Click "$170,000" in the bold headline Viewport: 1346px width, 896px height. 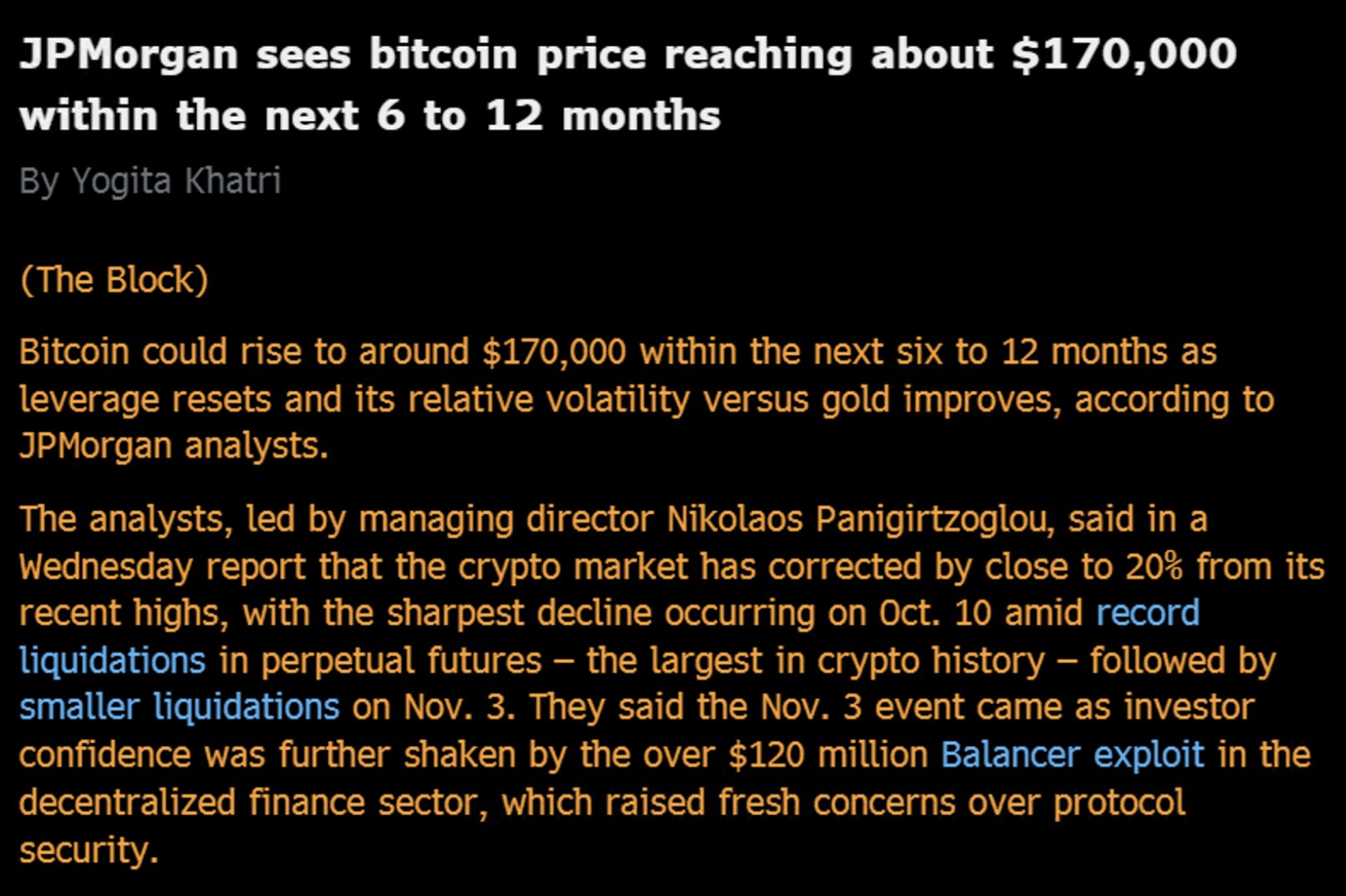1124,54
